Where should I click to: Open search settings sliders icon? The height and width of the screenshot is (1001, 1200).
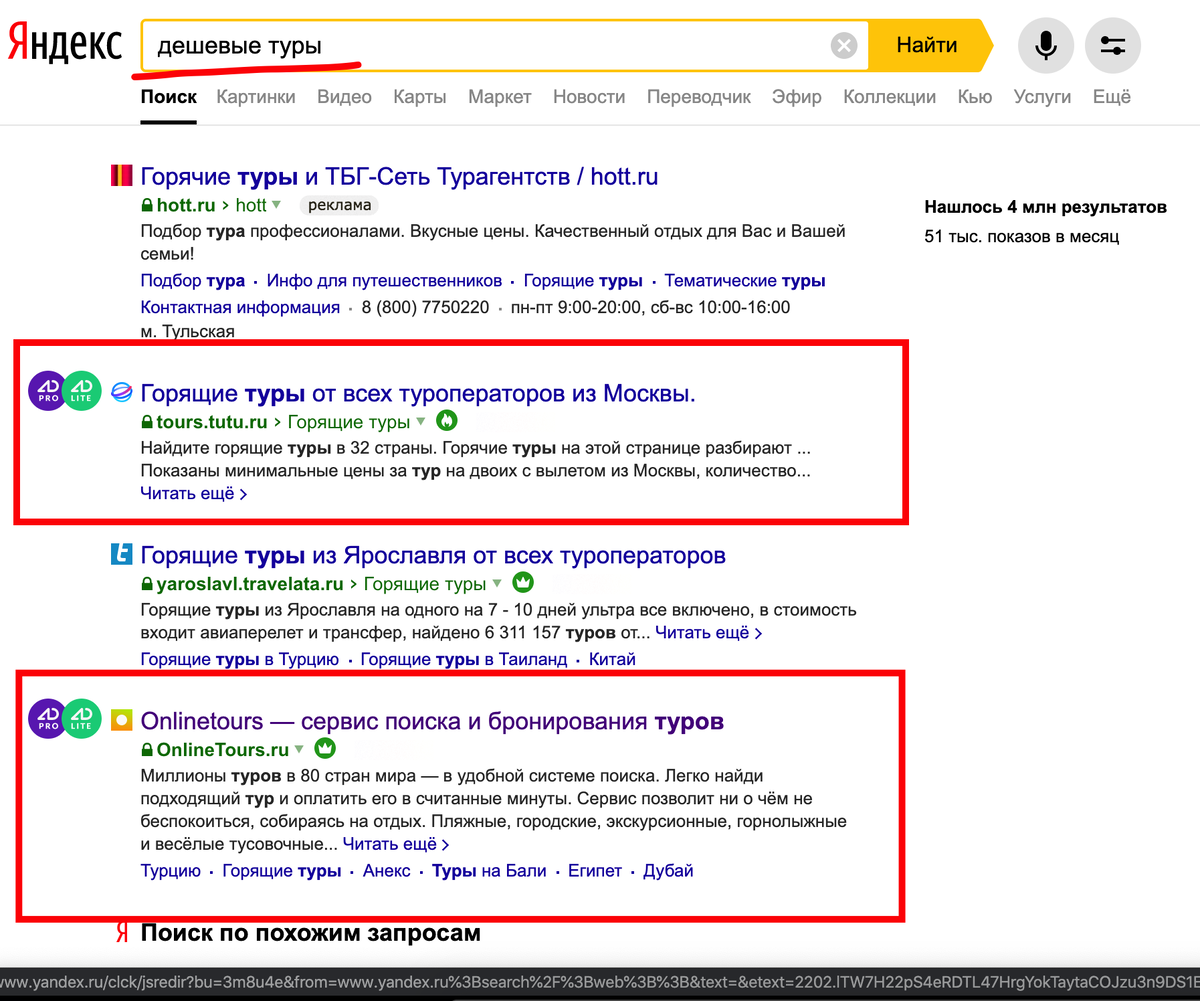pyautogui.click(x=1113, y=46)
